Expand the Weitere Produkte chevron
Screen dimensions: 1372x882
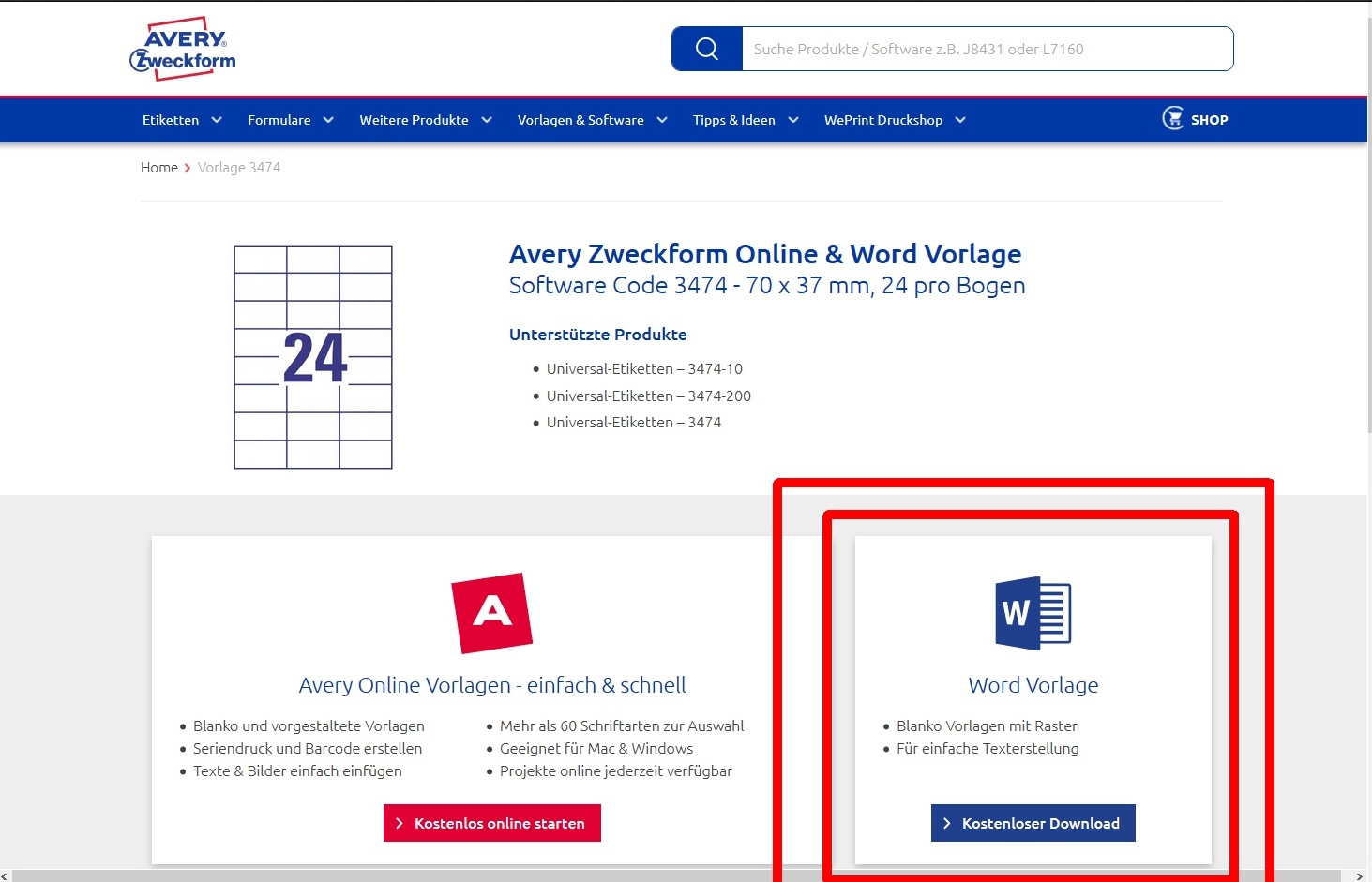tap(487, 120)
